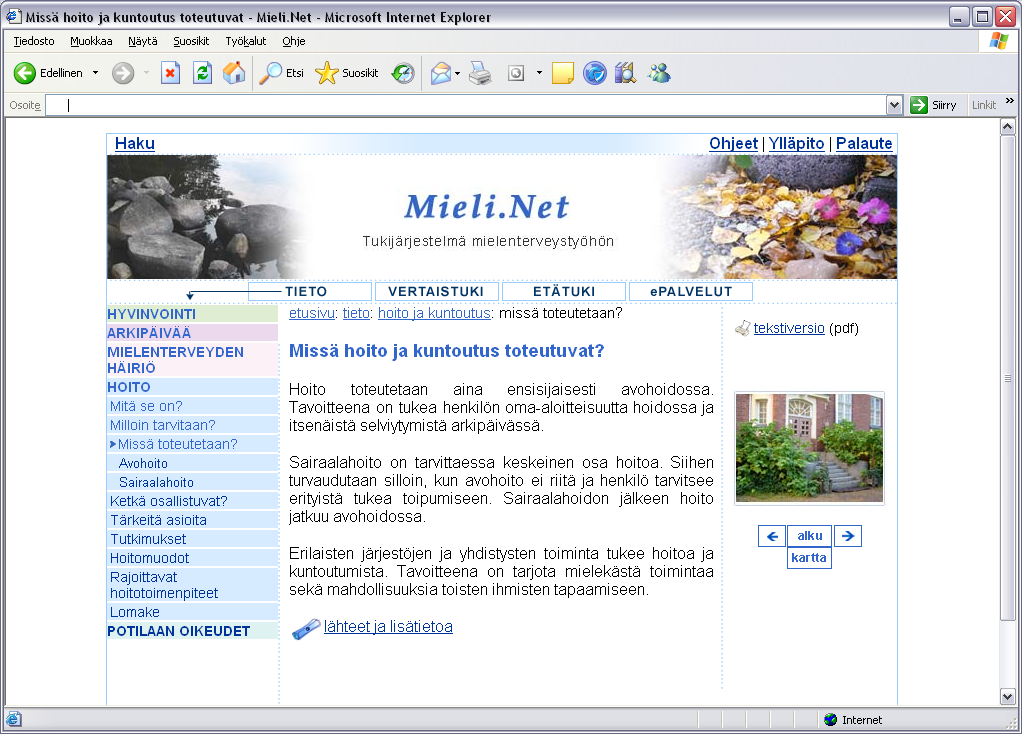Open the forward button history dropdown arrow

click(146, 73)
